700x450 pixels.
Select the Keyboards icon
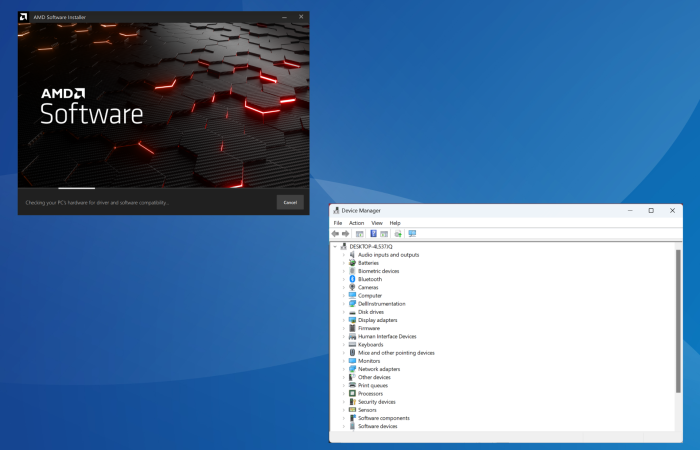[x=352, y=344]
